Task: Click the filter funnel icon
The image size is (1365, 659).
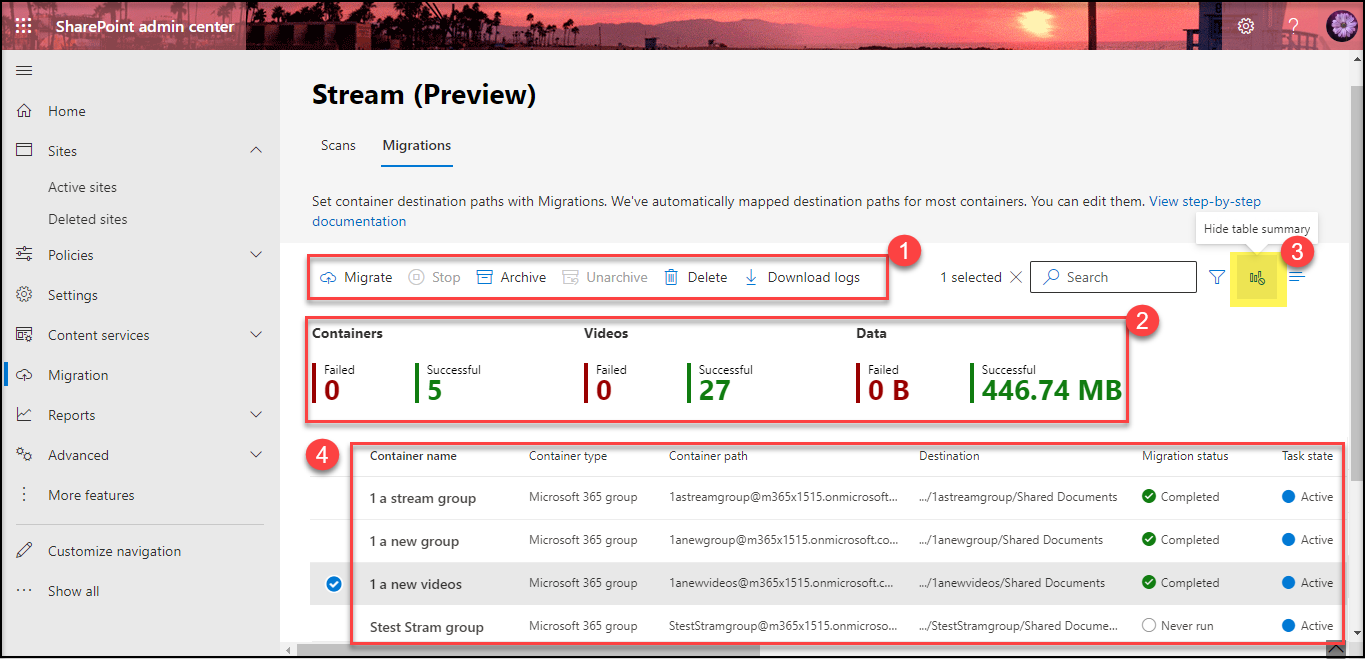Action: [x=1217, y=277]
